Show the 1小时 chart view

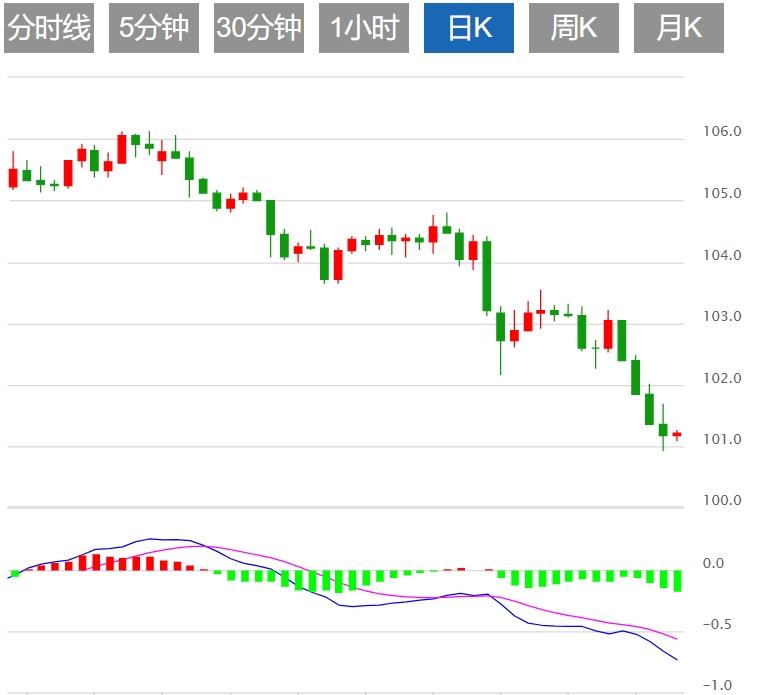[x=364, y=28]
